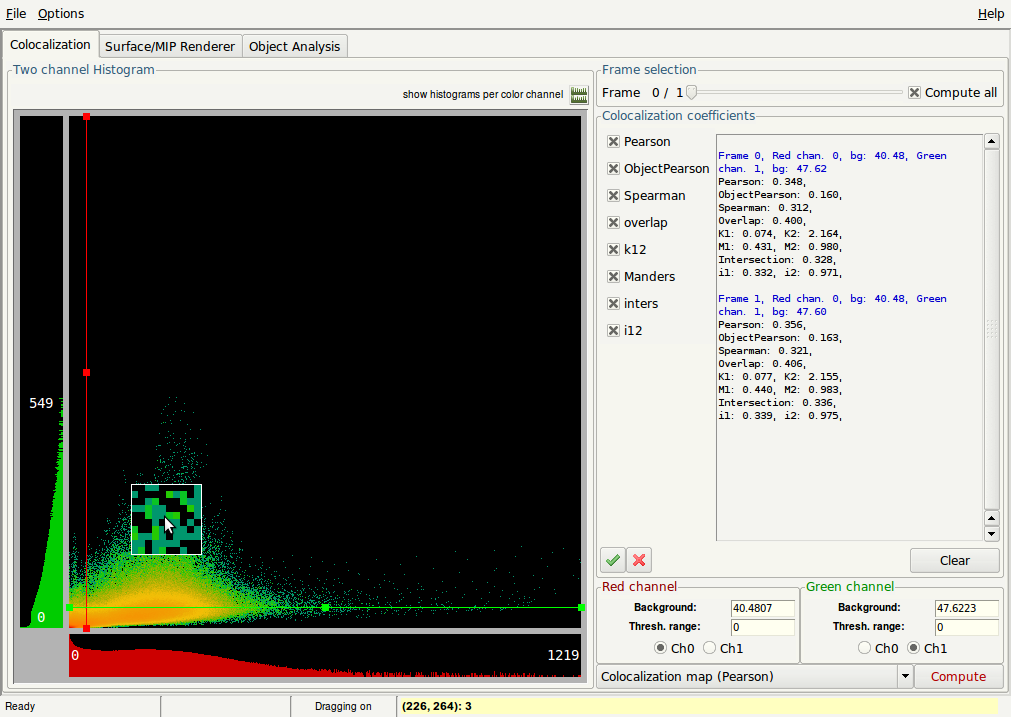Click the red X deselect-all icon
Viewport: 1011px width, 717px height.
(x=640, y=560)
